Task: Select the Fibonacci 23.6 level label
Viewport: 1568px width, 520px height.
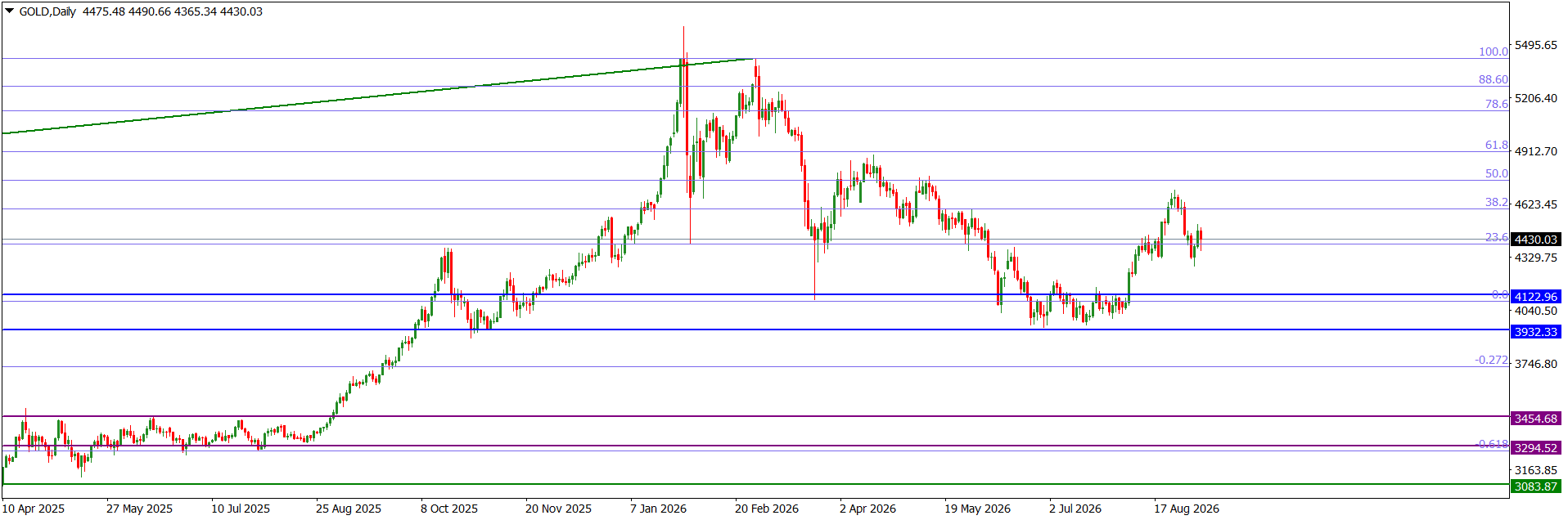Action: tap(1496, 237)
